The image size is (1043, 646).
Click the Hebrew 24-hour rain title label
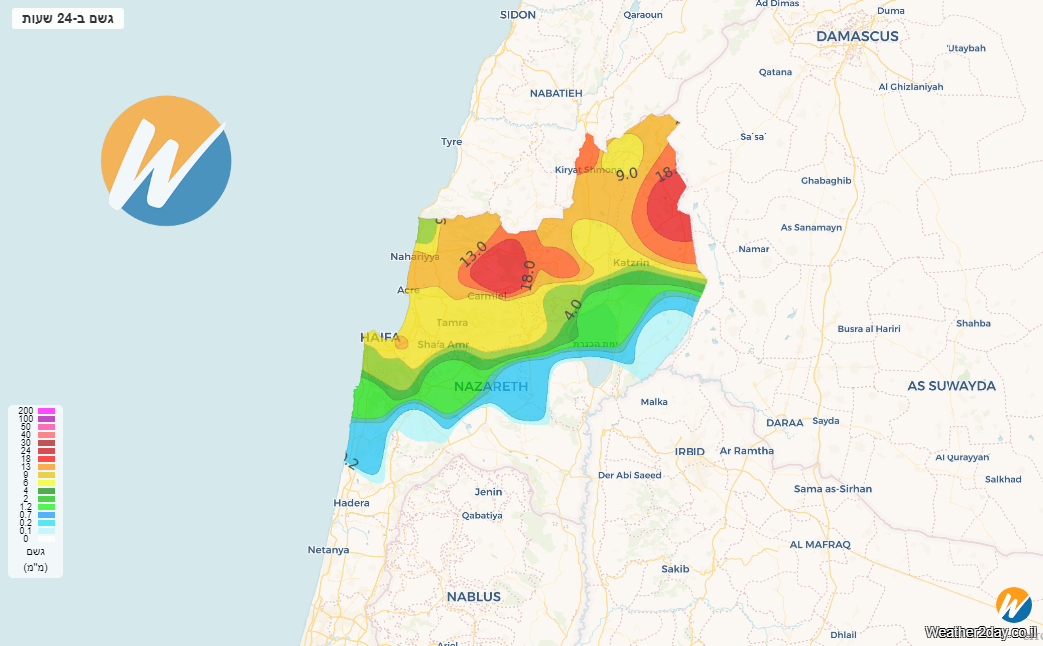pyautogui.click(x=67, y=18)
